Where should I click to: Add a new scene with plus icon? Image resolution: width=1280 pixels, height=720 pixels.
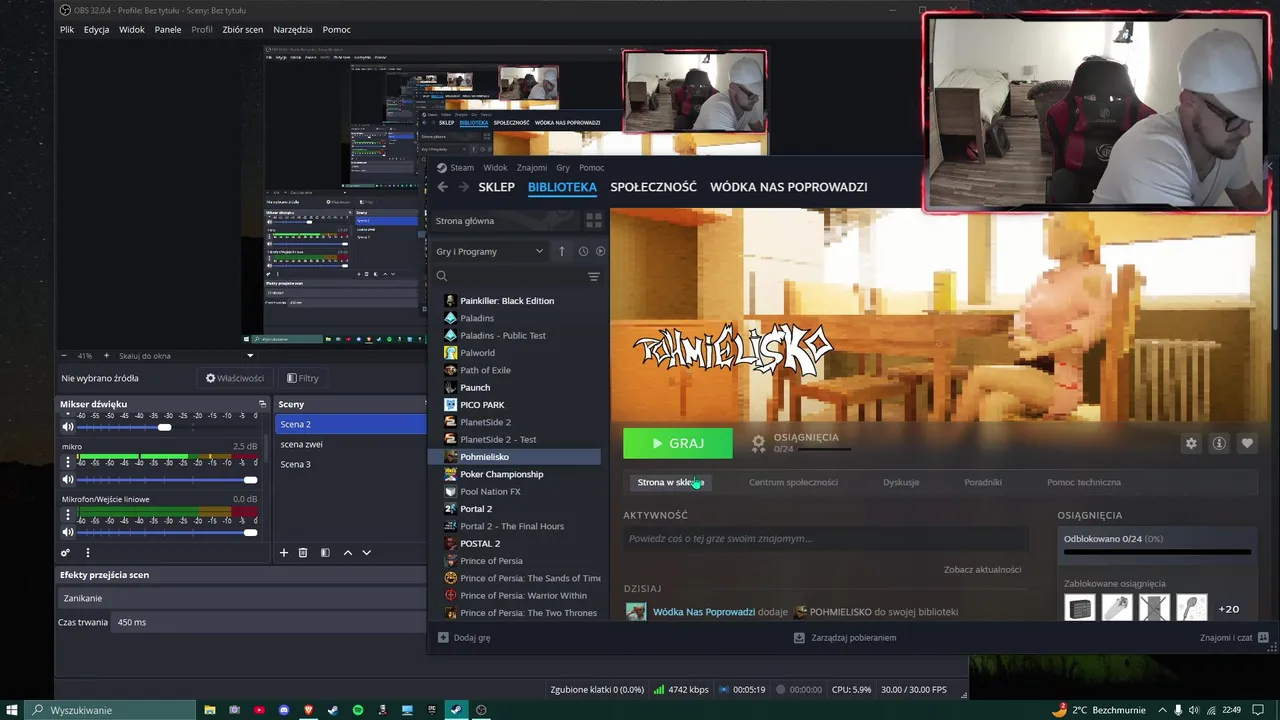point(284,552)
